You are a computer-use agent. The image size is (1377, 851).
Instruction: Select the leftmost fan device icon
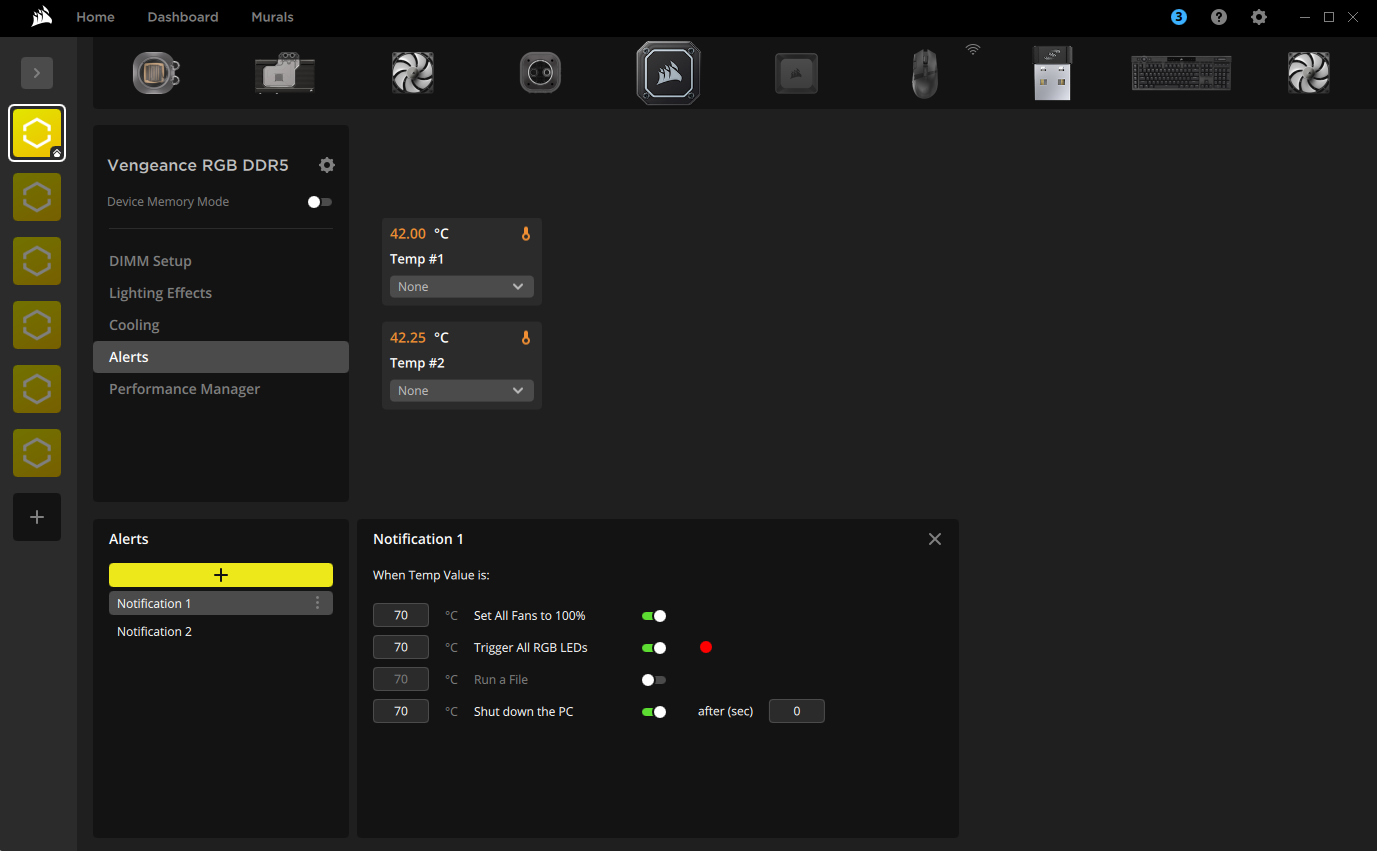tap(412, 72)
